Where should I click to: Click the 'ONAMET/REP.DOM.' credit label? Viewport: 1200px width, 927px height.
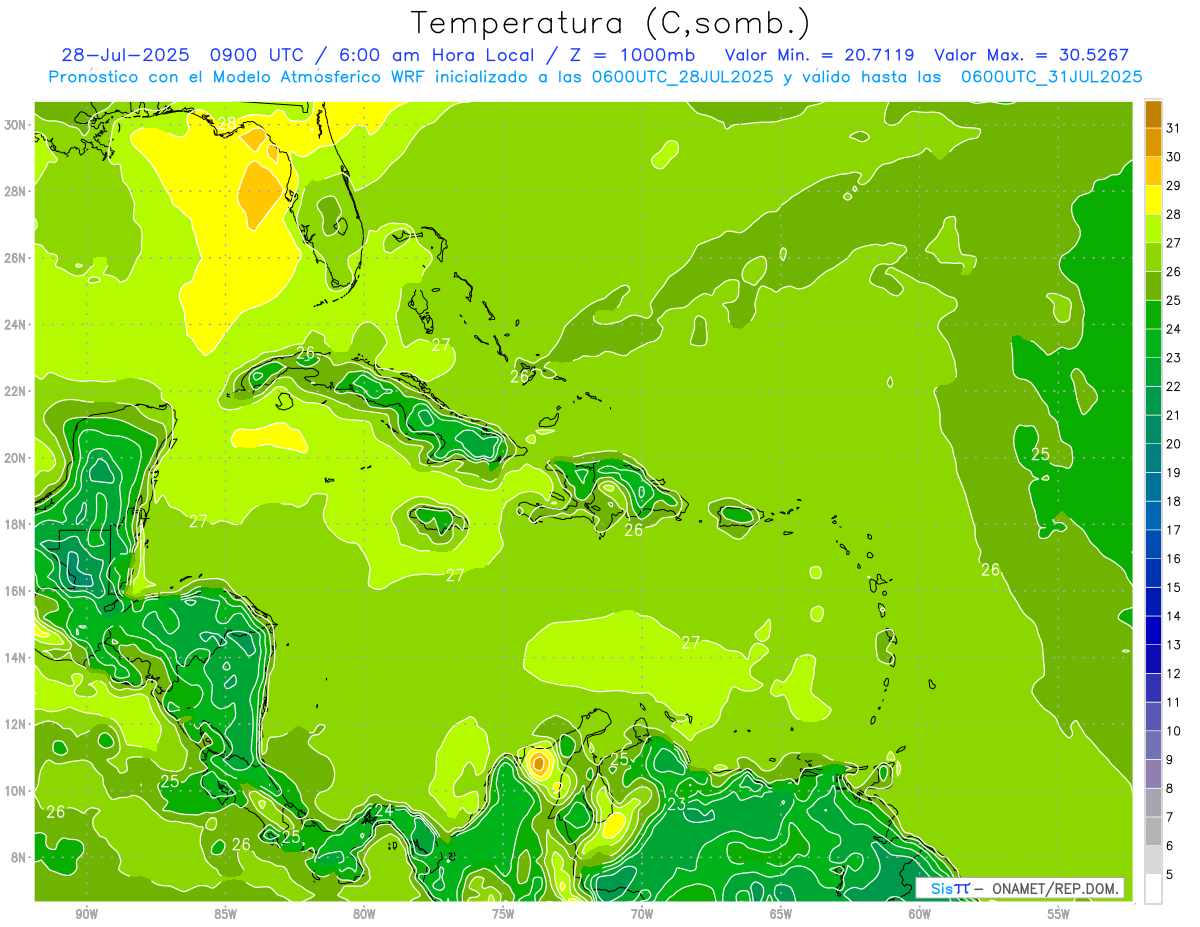coord(1057,888)
